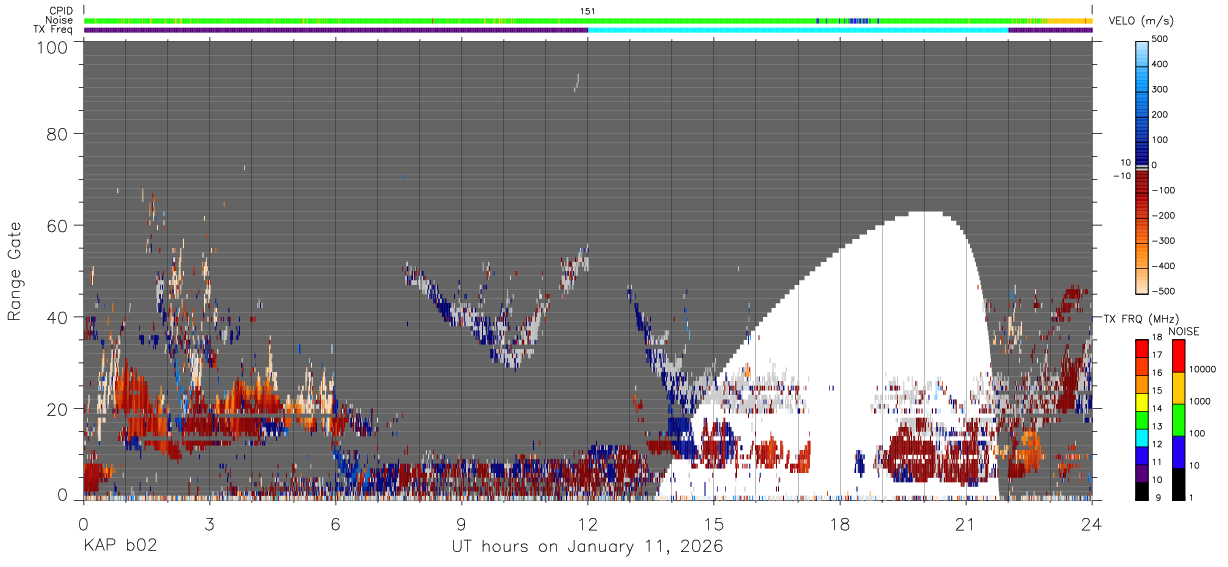
Task: Click the y-axis tick label '80'
Action: 58,133
